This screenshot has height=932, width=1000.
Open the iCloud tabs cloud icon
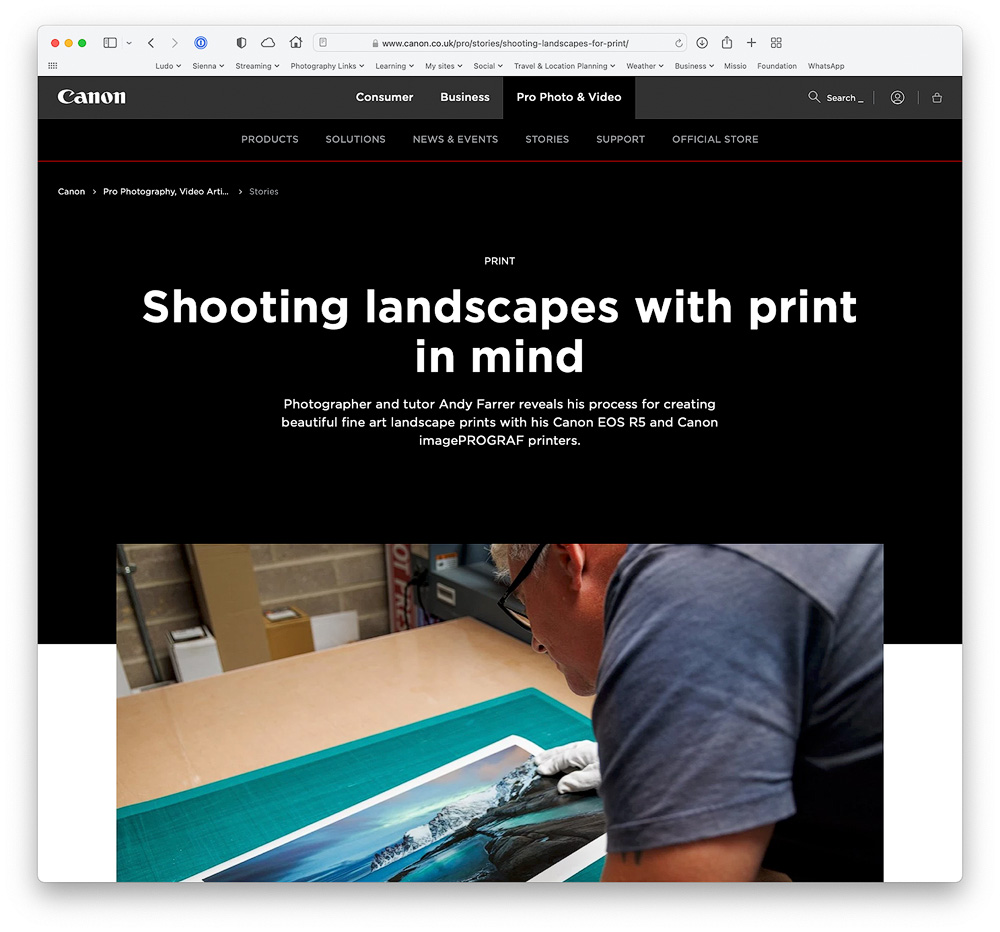pos(268,43)
